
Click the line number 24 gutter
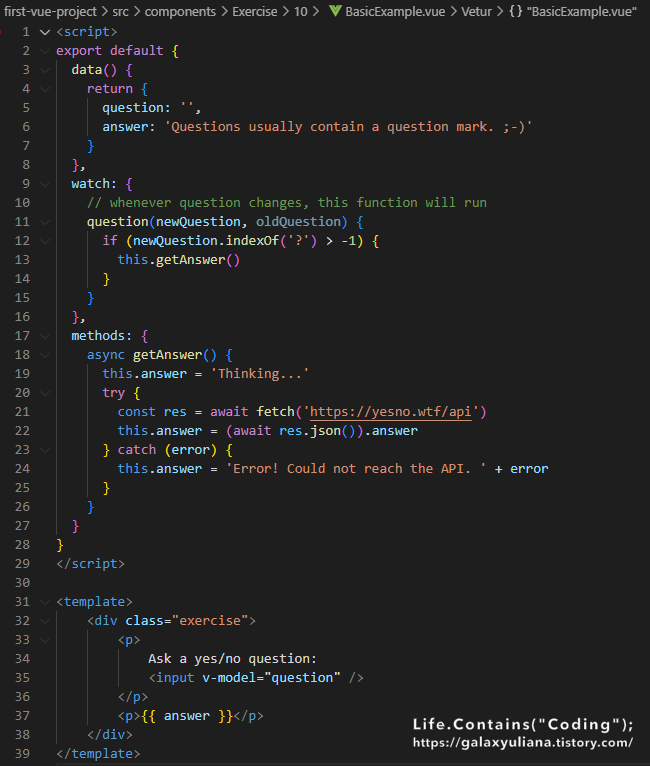click(x=22, y=469)
